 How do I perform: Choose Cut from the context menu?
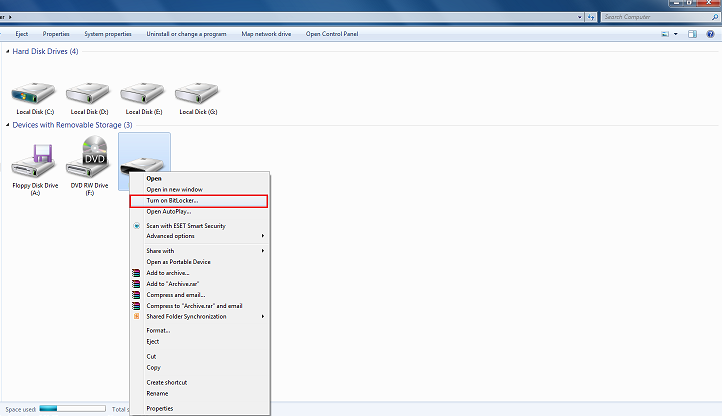pyautogui.click(x=199, y=357)
